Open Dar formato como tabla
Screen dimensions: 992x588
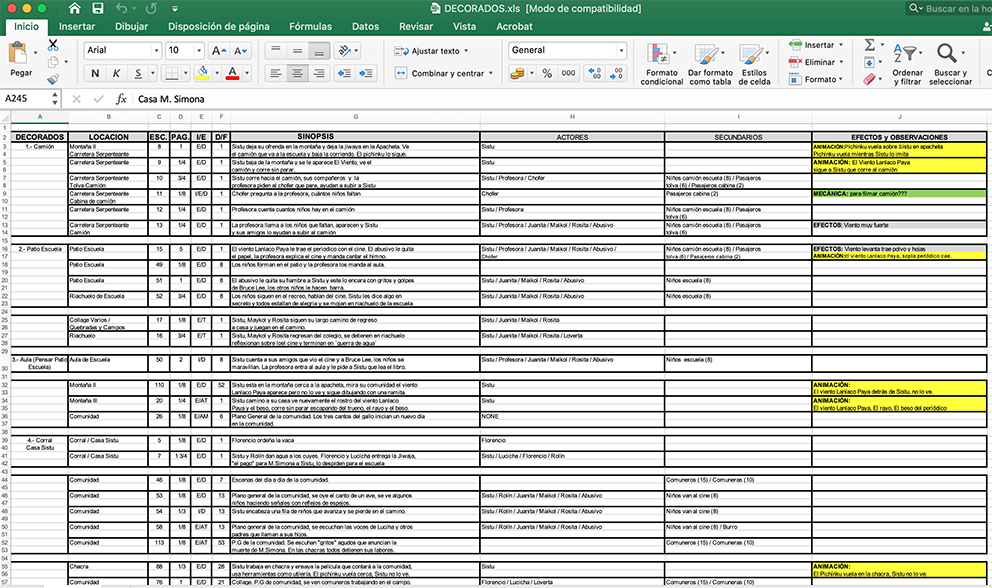[x=710, y=64]
